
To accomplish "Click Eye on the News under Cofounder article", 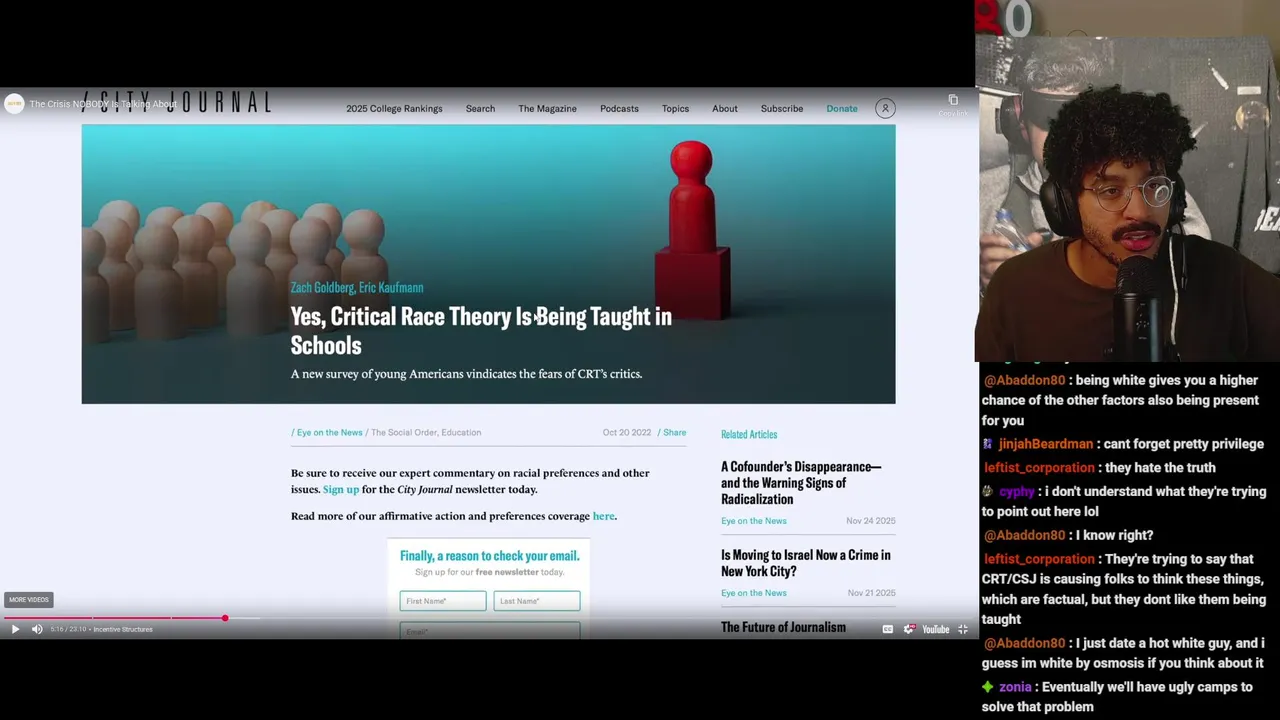I will (x=754, y=521).
